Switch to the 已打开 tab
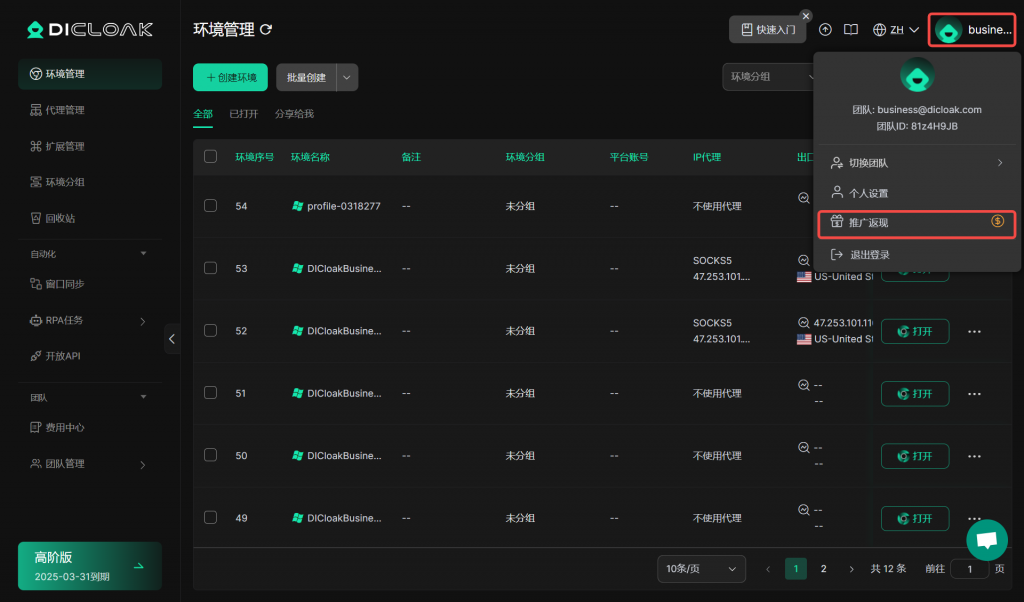 click(244, 114)
